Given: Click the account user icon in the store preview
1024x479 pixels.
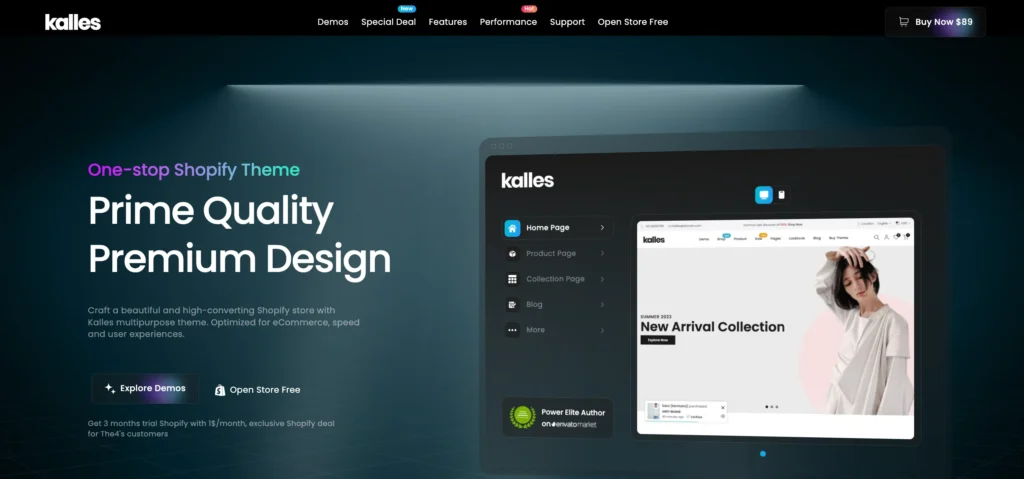Looking at the screenshot, I should point(886,237).
